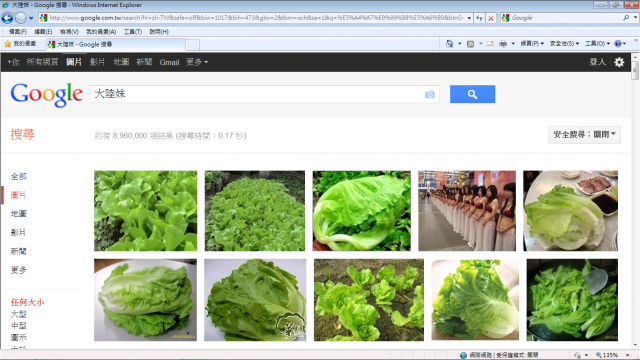
Task: Open thumbnail of cooked greens in dark pan
Action: pos(572,300)
